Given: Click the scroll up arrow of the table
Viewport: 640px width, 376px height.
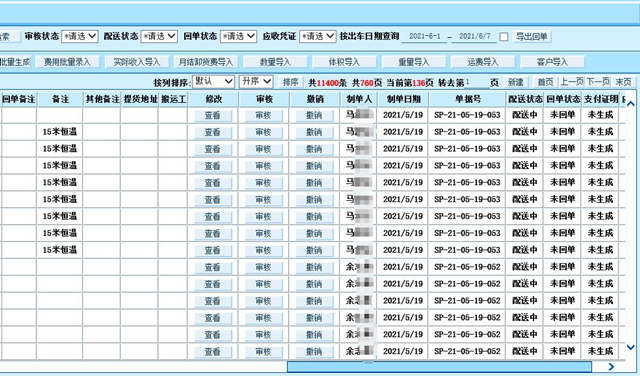Looking at the screenshot, I should tap(631, 104).
